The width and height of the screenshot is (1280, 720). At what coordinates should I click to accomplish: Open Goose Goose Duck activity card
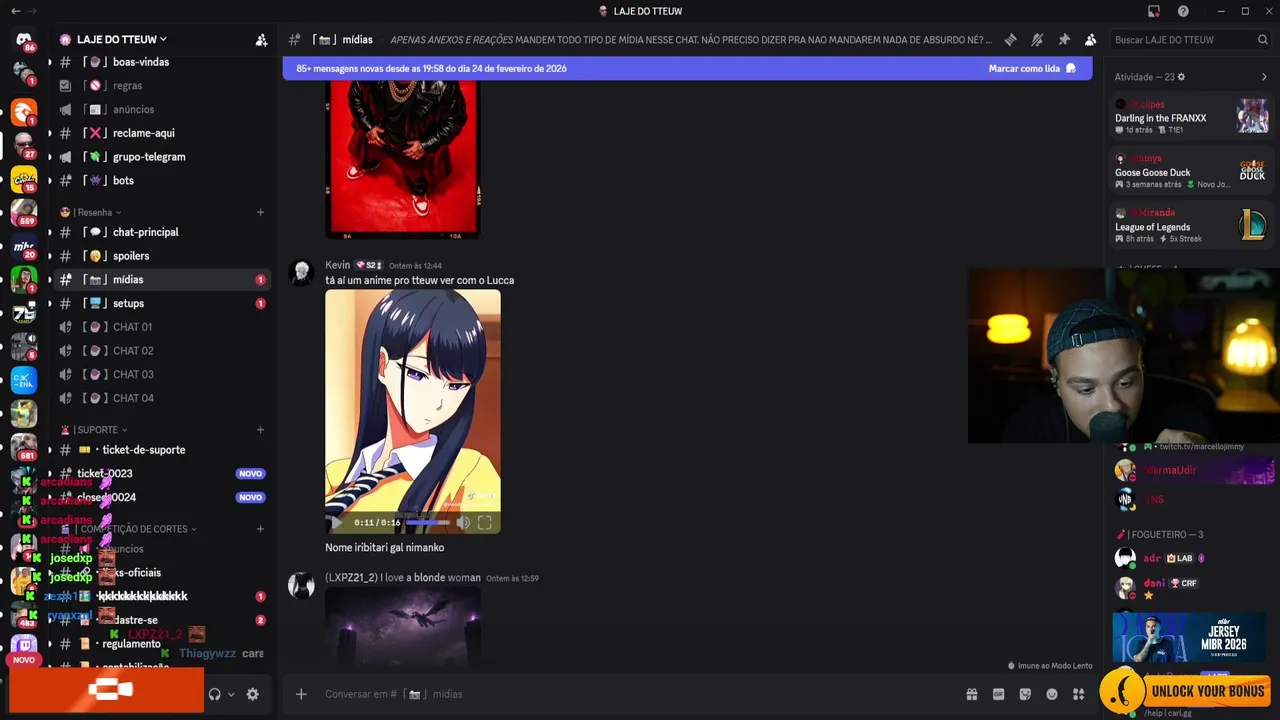click(x=1192, y=171)
